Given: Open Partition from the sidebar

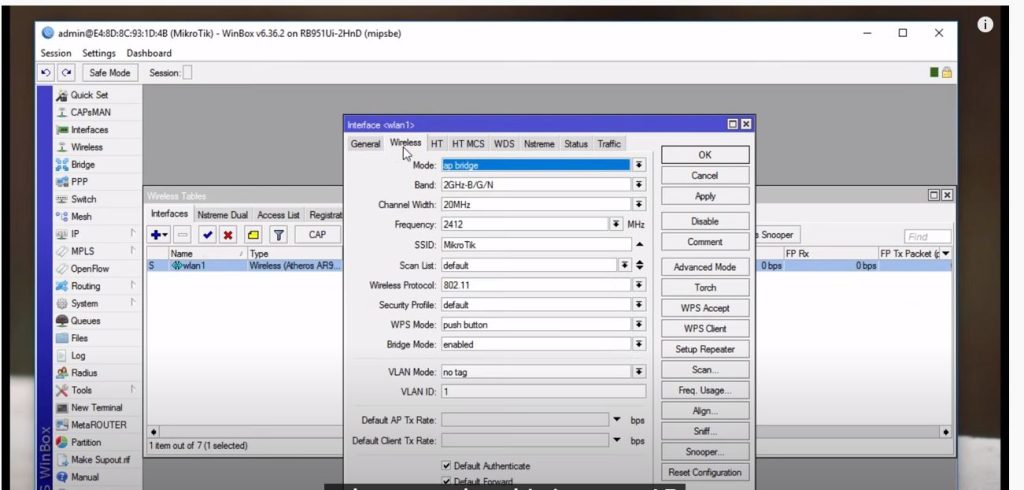Looking at the screenshot, I should (86, 442).
